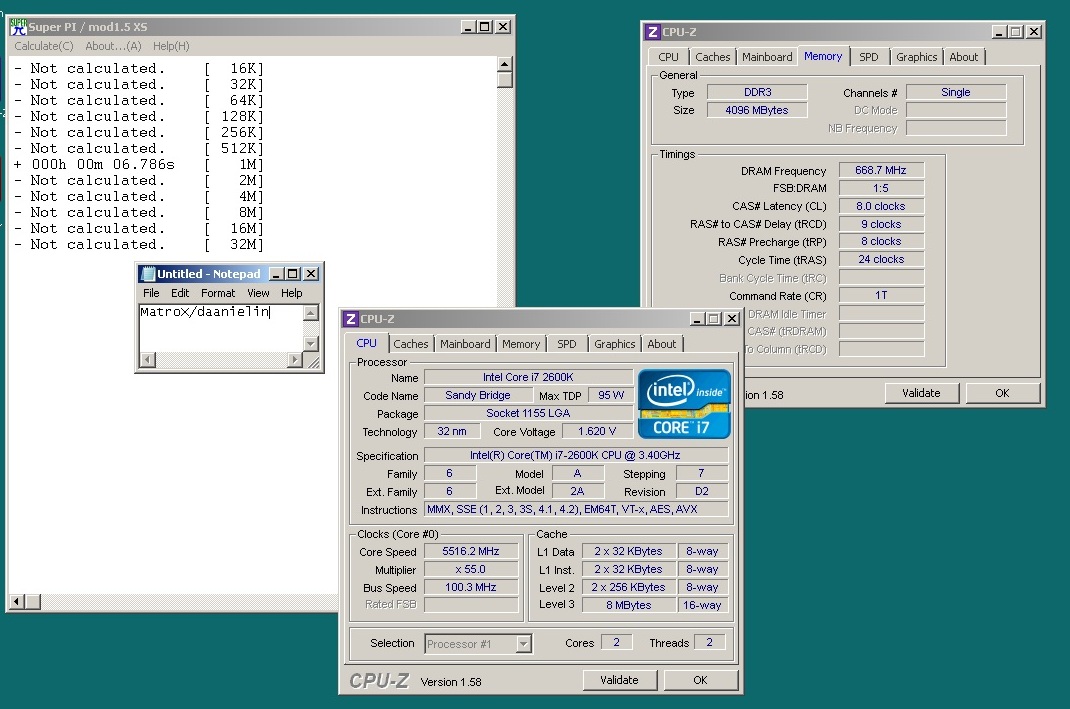Switch to the Mainboard tab in CPU window
Viewport: 1070px width, 709px height.
tap(465, 344)
